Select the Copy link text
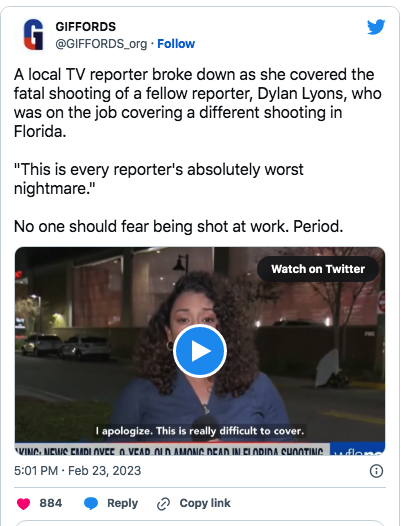 point(205,503)
